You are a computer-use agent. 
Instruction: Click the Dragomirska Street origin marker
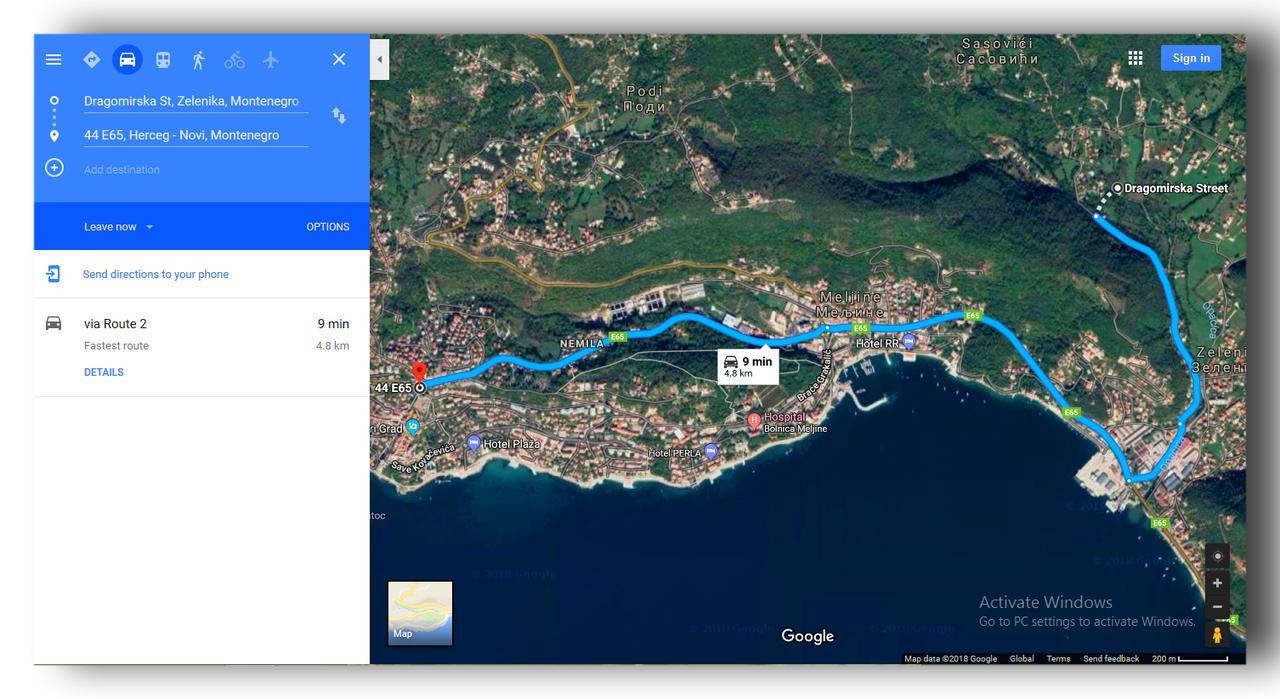(1117, 188)
